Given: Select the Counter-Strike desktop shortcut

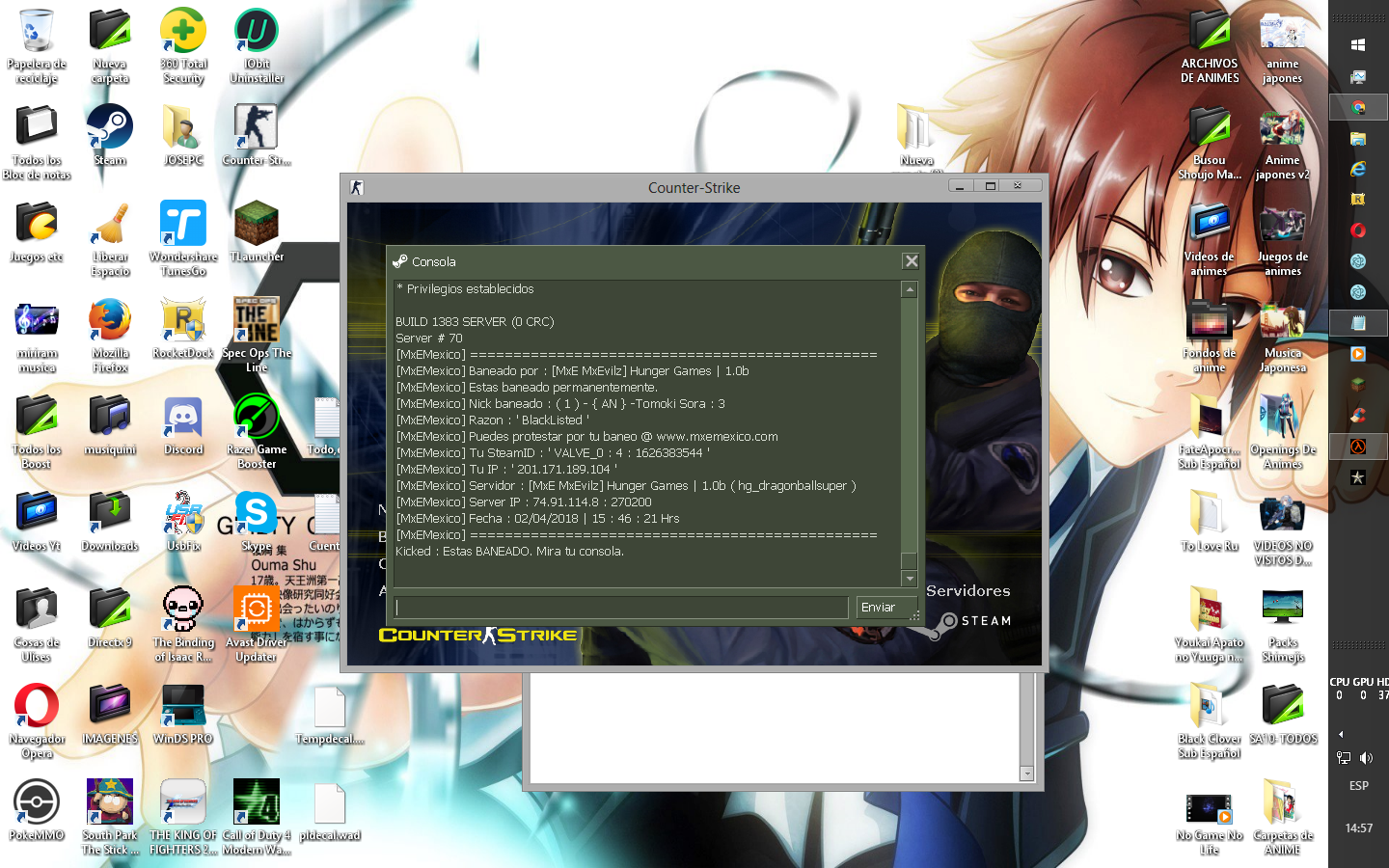Looking at the screenshot, I should click(257, 135).
